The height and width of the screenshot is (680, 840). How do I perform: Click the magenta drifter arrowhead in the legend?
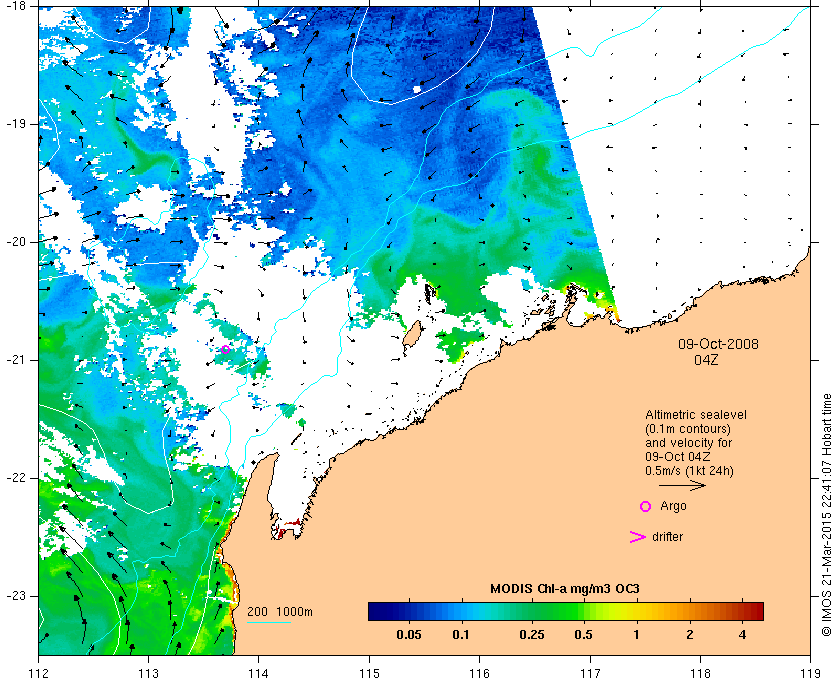[x=637, y=537]
